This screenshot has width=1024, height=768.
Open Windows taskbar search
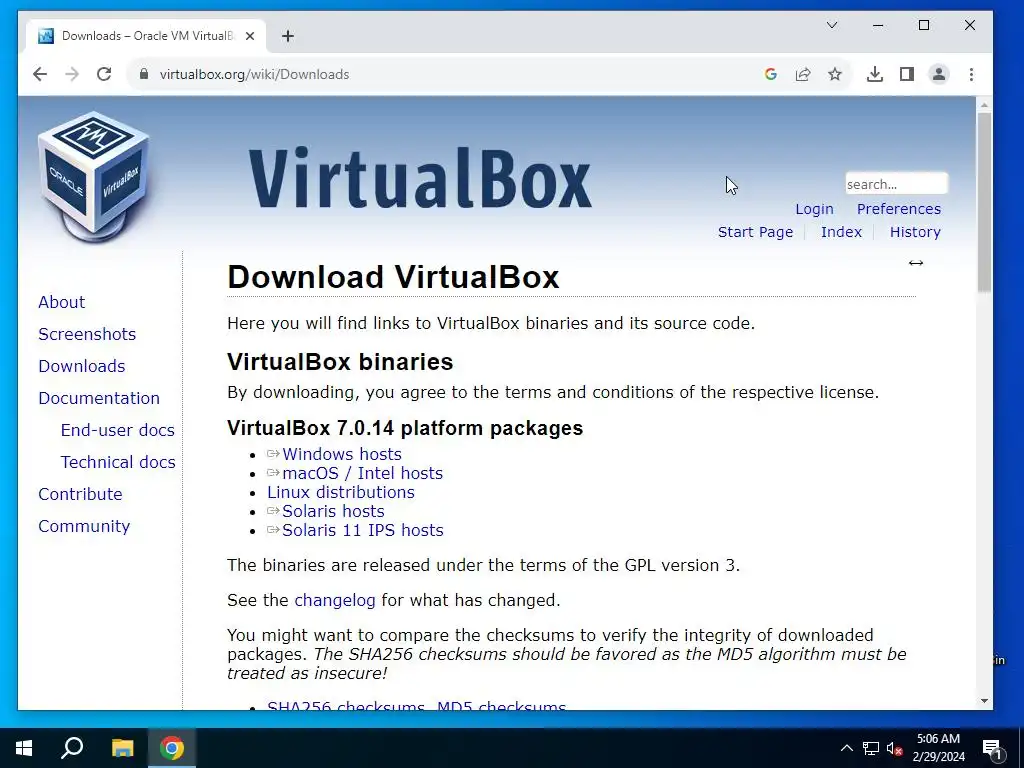[x=72, y=748]
